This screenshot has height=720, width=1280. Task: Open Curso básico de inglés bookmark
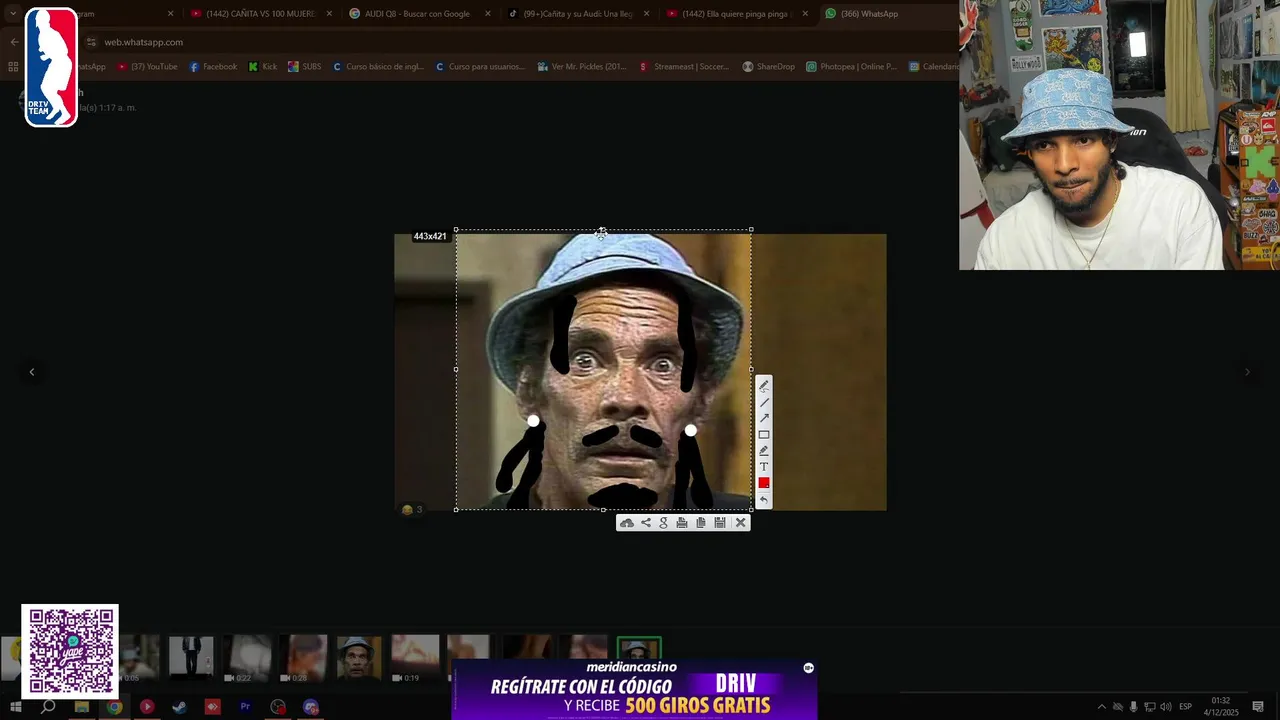pyautogui.click(x=379, y=67)
